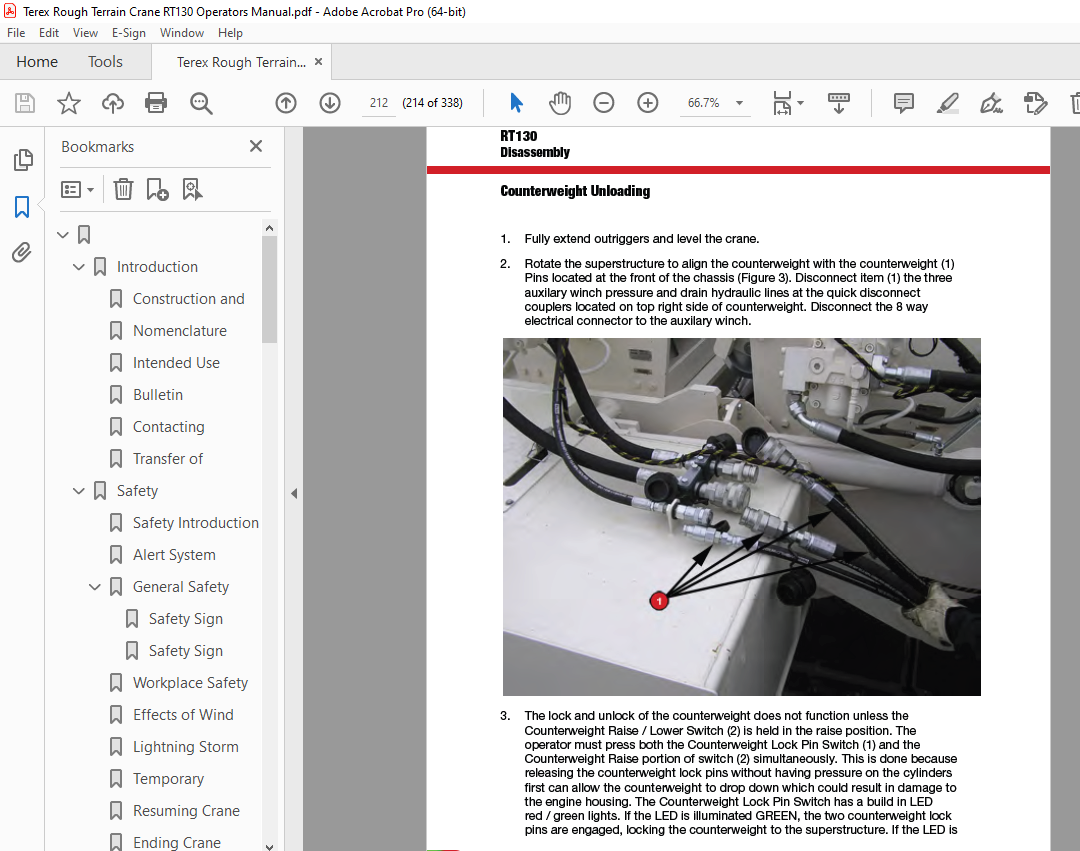Image resolution: width=1080 pixels, height=851 pixels.
Task: Go to previous page arrow icon
Action: coord(286,103)
